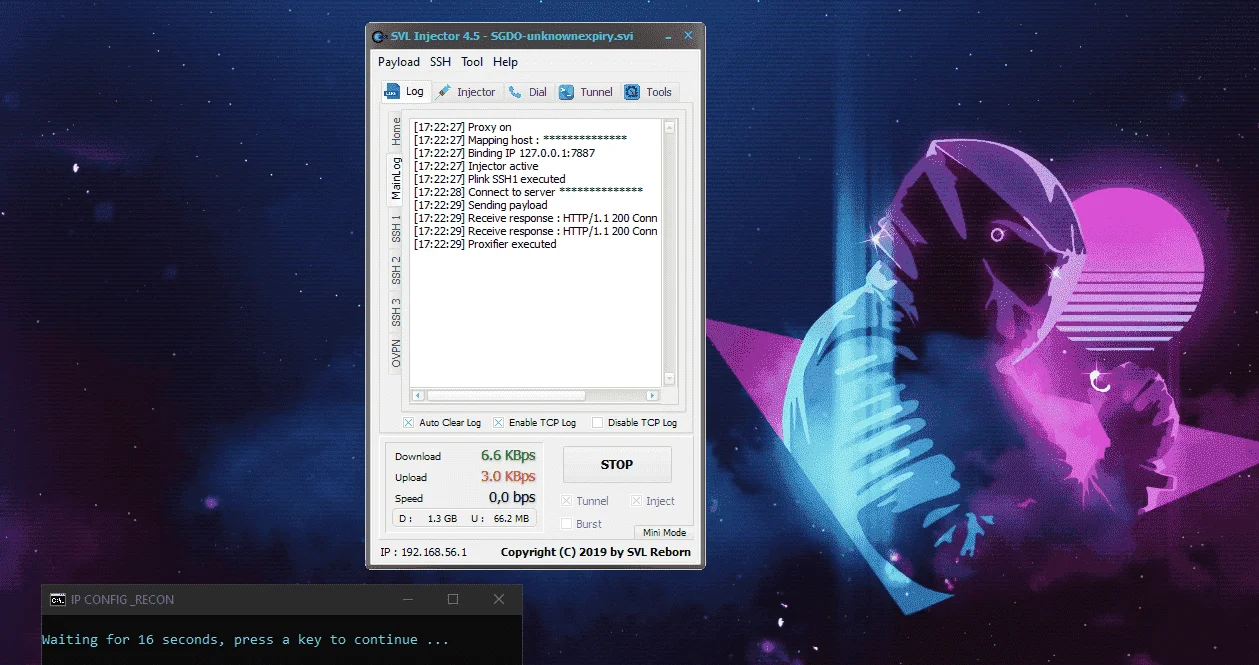The image size is (1259, 665).
Task: Click the horizontal scrollbar thumb in the log
Action: pos(505,396)
